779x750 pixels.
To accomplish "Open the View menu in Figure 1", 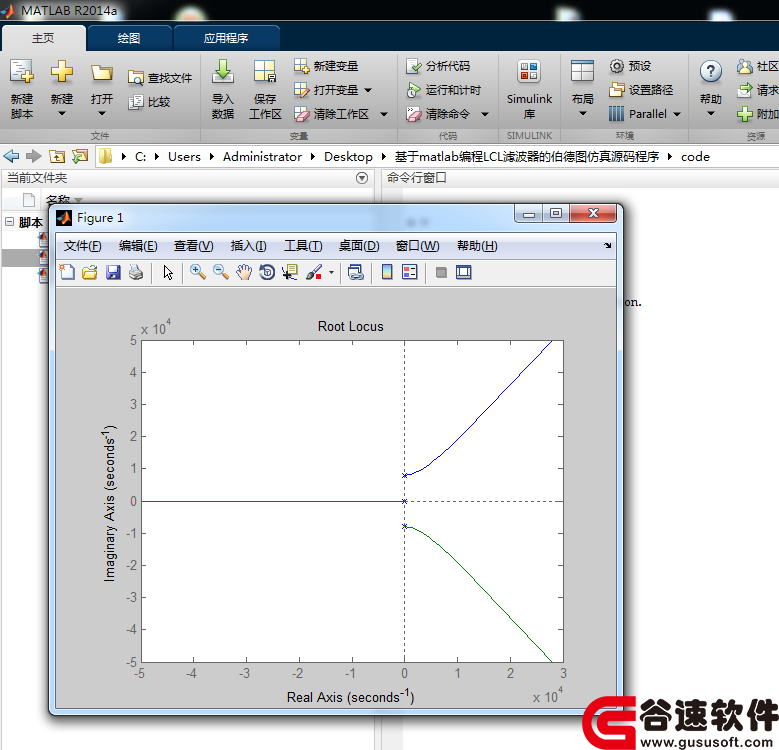I will pyautogui.click(x=194, y=246).
